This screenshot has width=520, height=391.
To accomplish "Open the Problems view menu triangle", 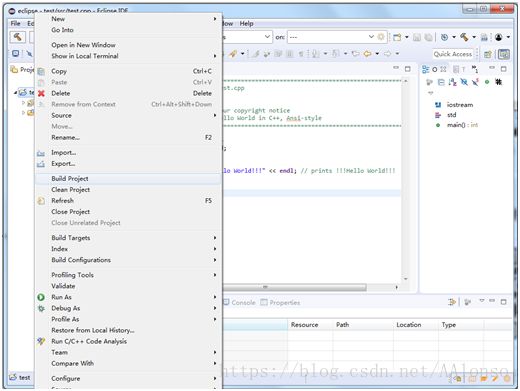I will (481, 301).
